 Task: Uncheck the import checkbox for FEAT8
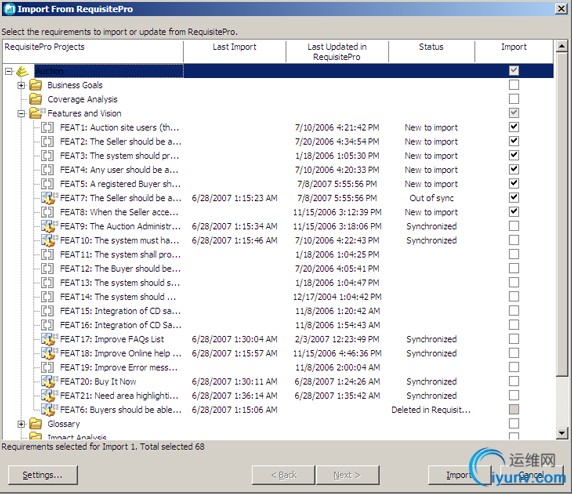click(514, 212)
